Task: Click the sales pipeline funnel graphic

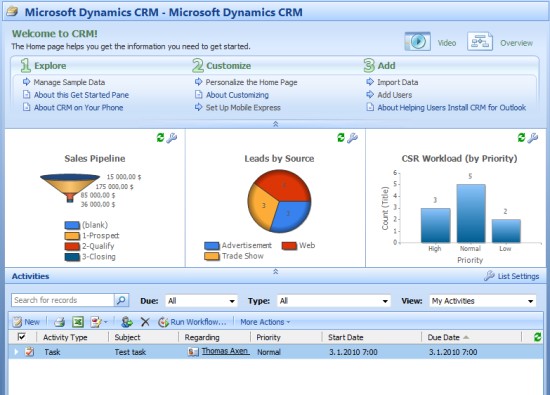Action: click(x=70, y=188)
